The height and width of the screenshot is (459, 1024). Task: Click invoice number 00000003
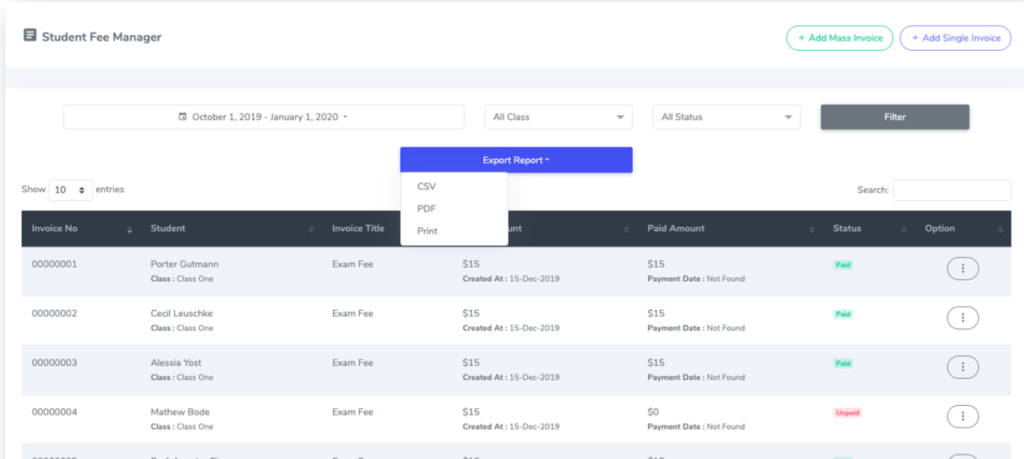[54, 362]
